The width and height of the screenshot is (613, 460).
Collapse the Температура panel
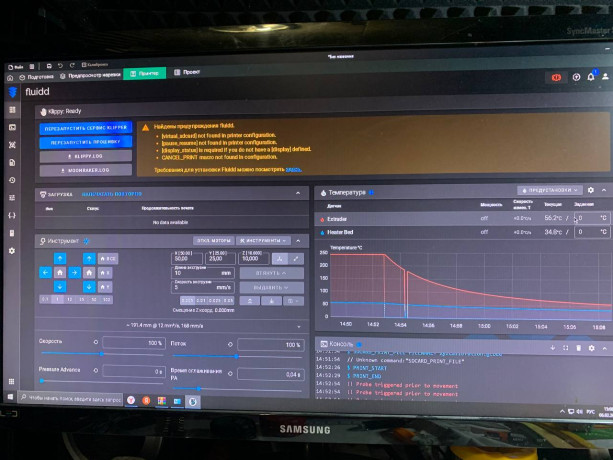tap(603, 190)
